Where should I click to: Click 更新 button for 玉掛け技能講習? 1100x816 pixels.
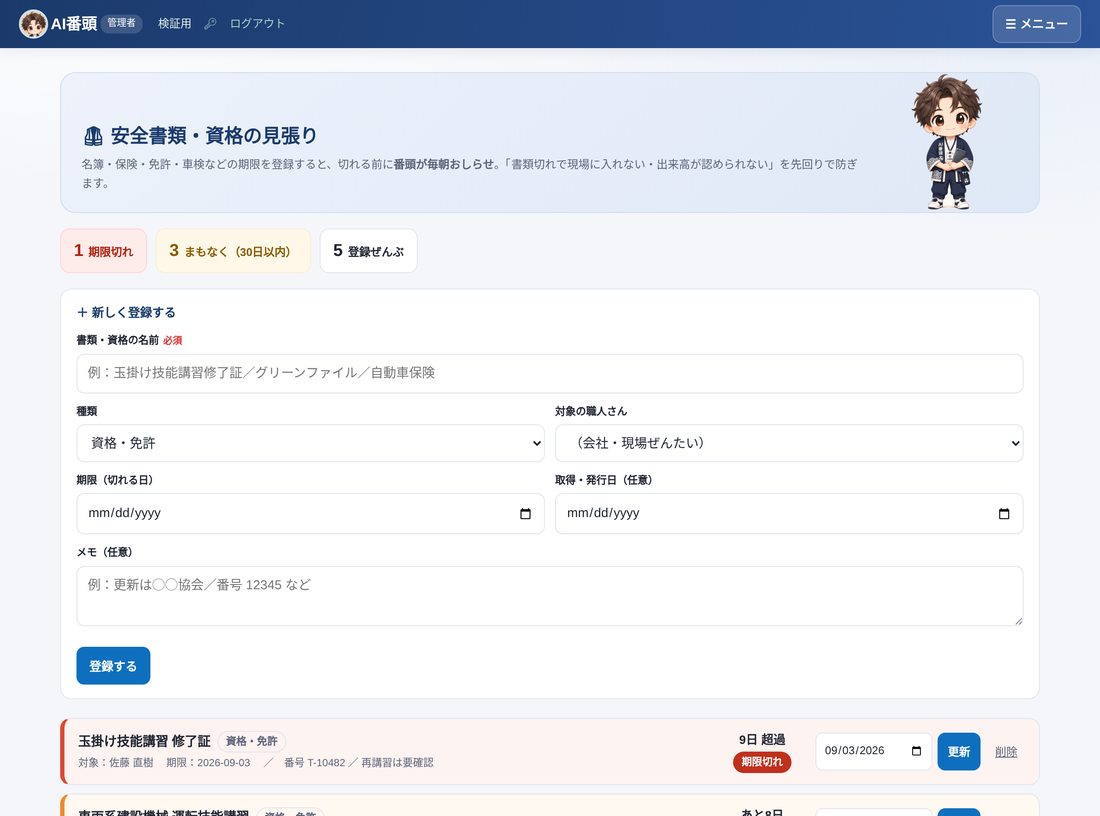[x=958, y=752]
